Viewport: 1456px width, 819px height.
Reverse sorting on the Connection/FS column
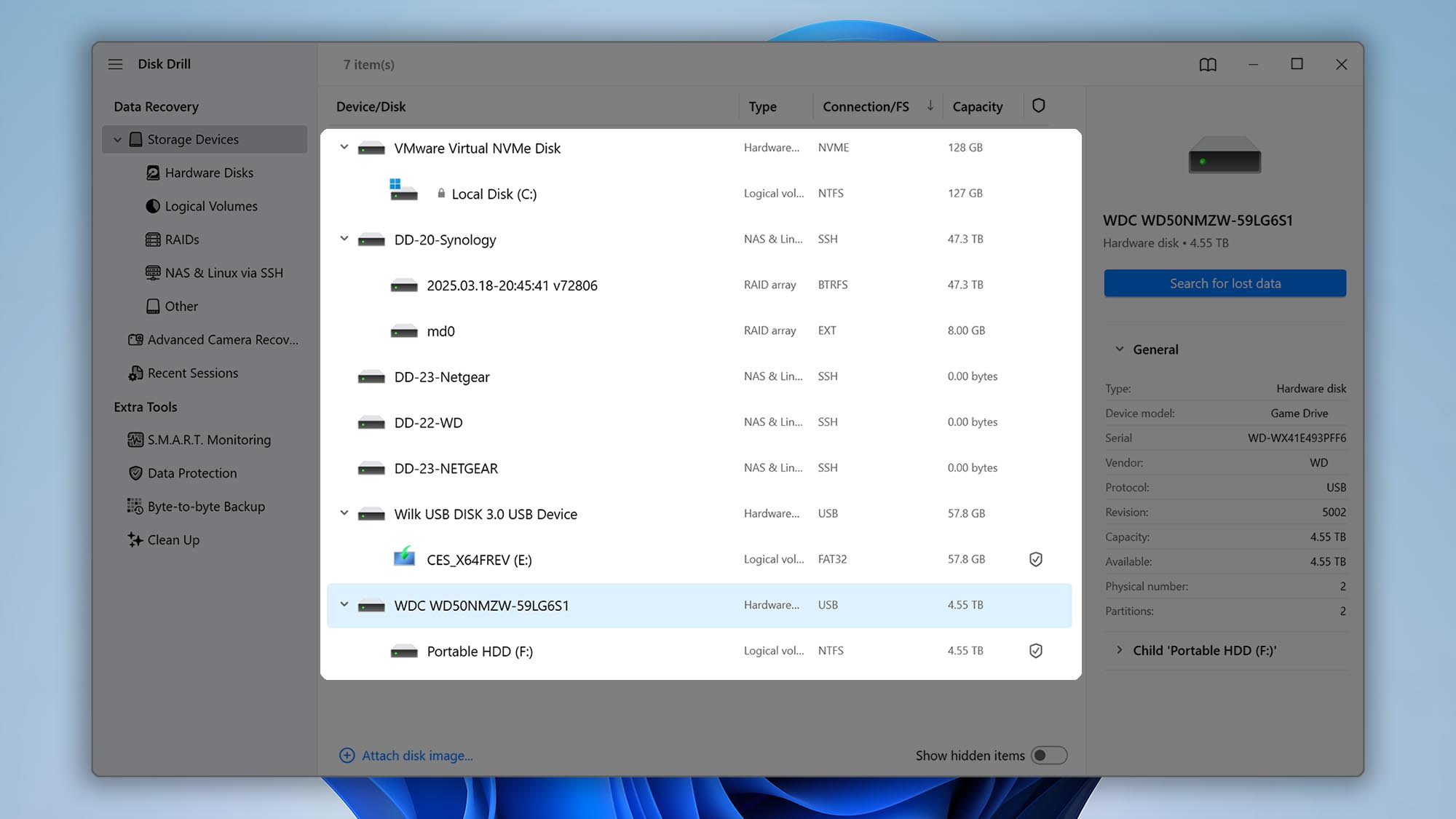865,106
